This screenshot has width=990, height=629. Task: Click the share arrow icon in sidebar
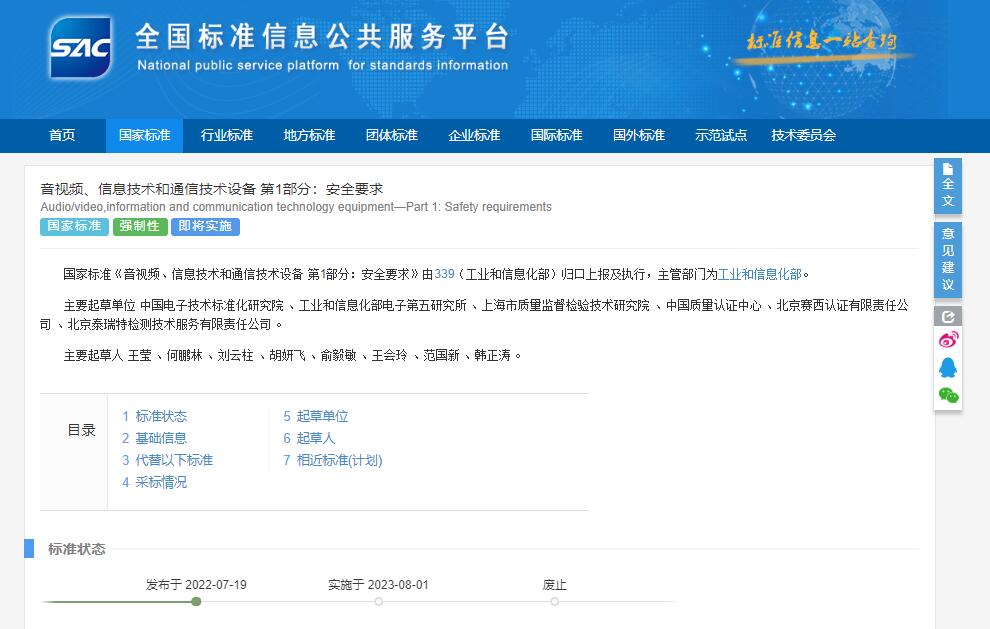click(x=947, y=315)
